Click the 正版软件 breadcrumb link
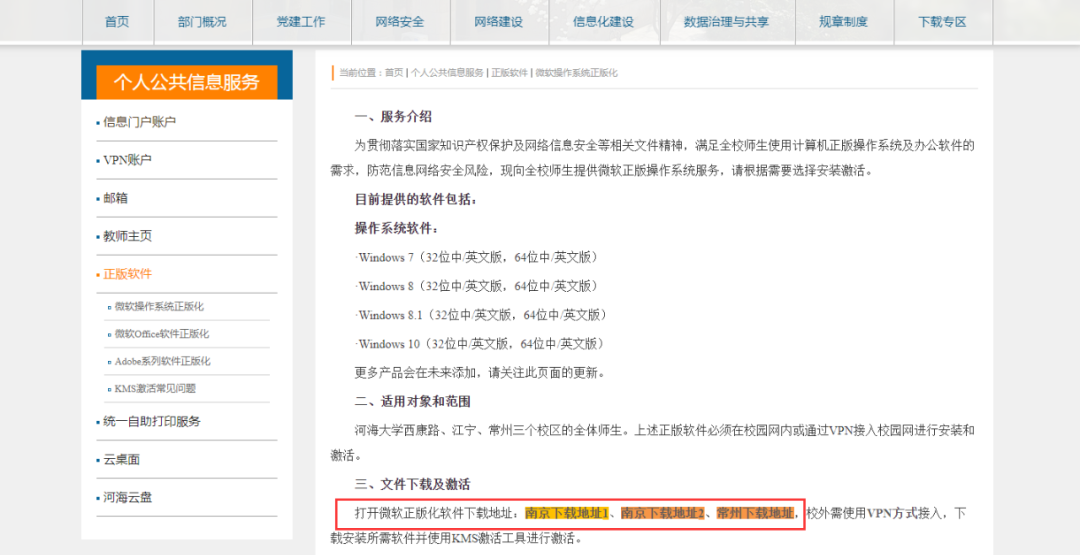 pos(509,72)
